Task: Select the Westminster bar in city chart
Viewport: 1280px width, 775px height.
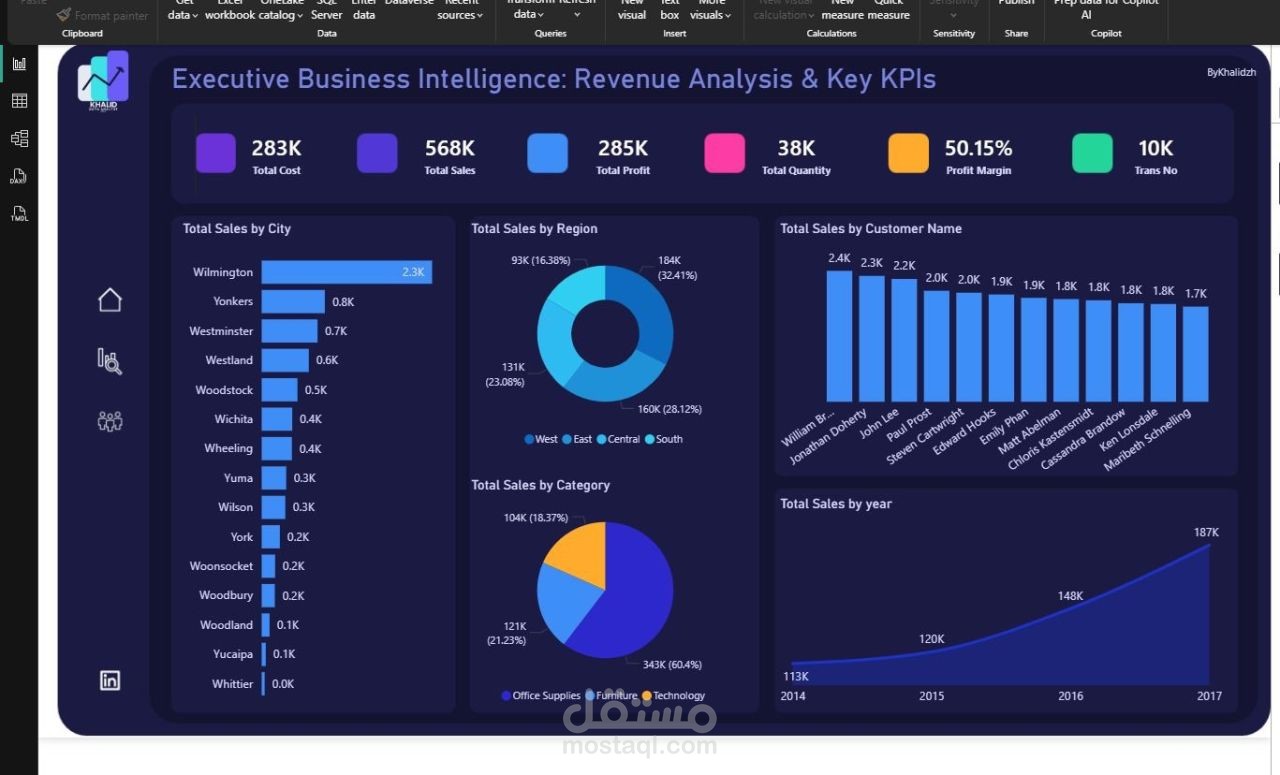Action: click(289, 331)
